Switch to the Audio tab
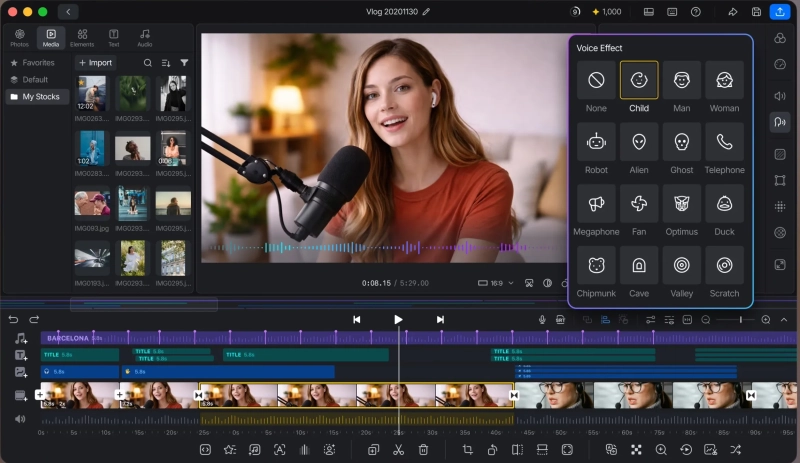The height and width of the screenshot is (463, 800). point(144,38)
